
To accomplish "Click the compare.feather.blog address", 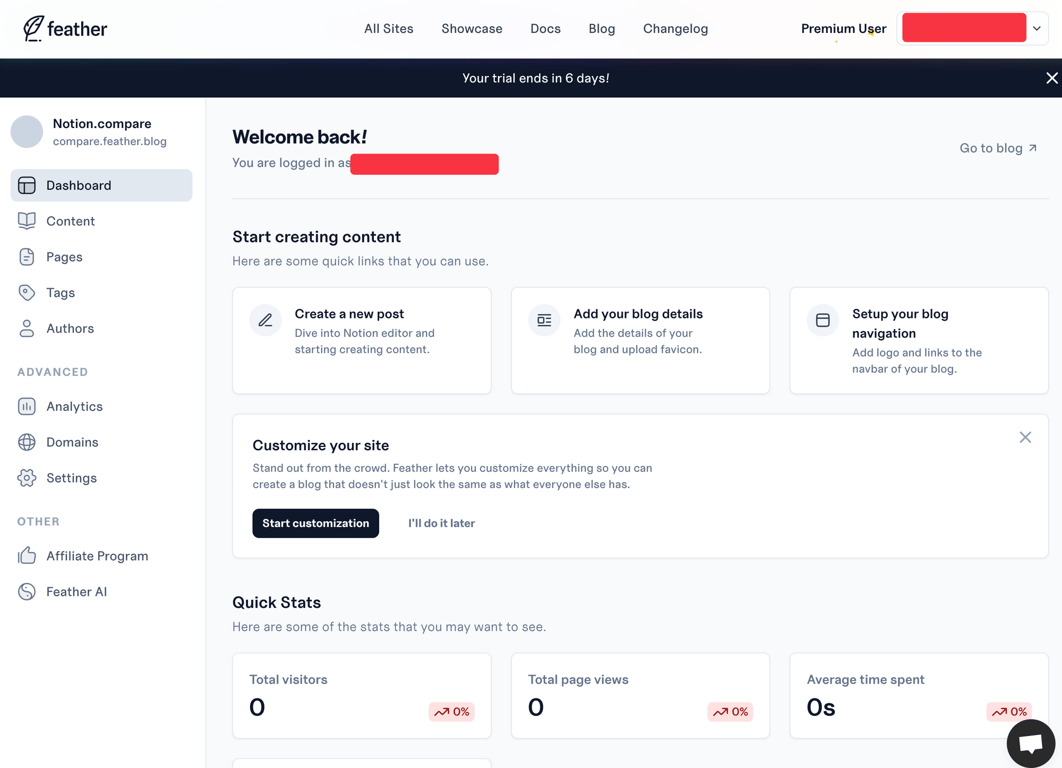I will (x=110, y=142).
